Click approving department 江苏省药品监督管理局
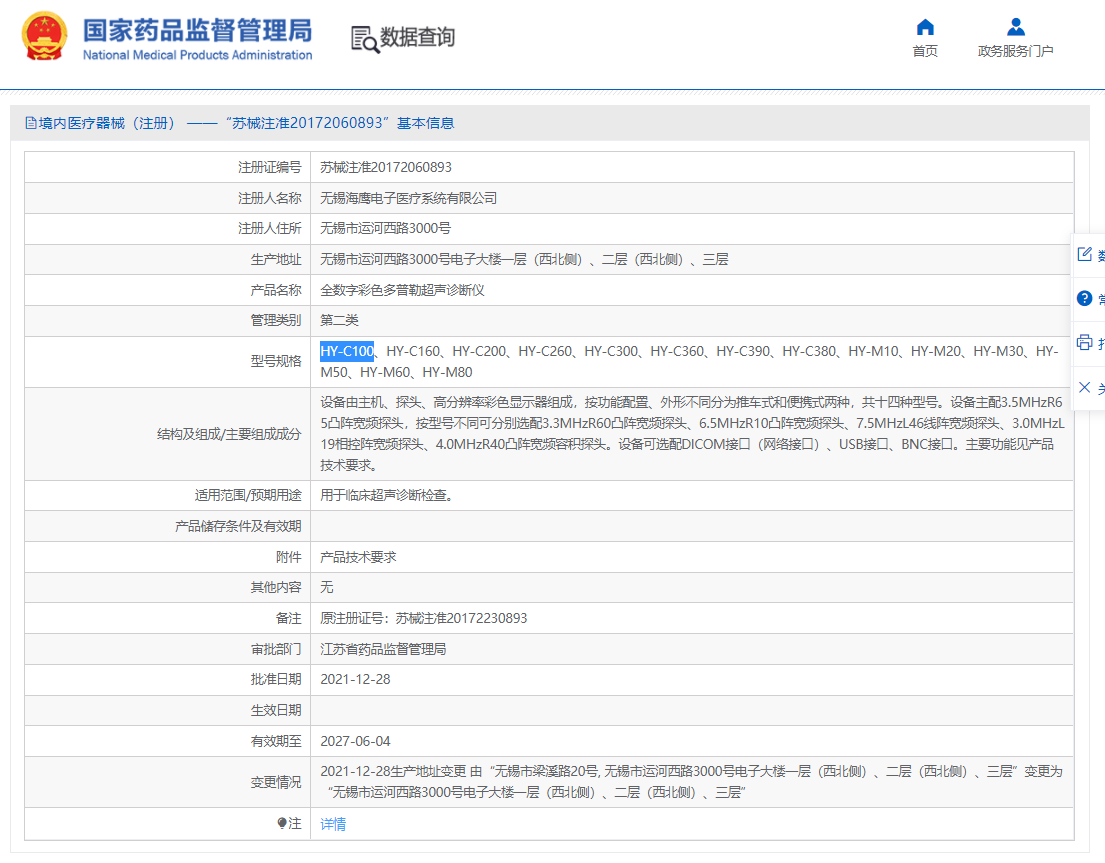 [383, 649]
